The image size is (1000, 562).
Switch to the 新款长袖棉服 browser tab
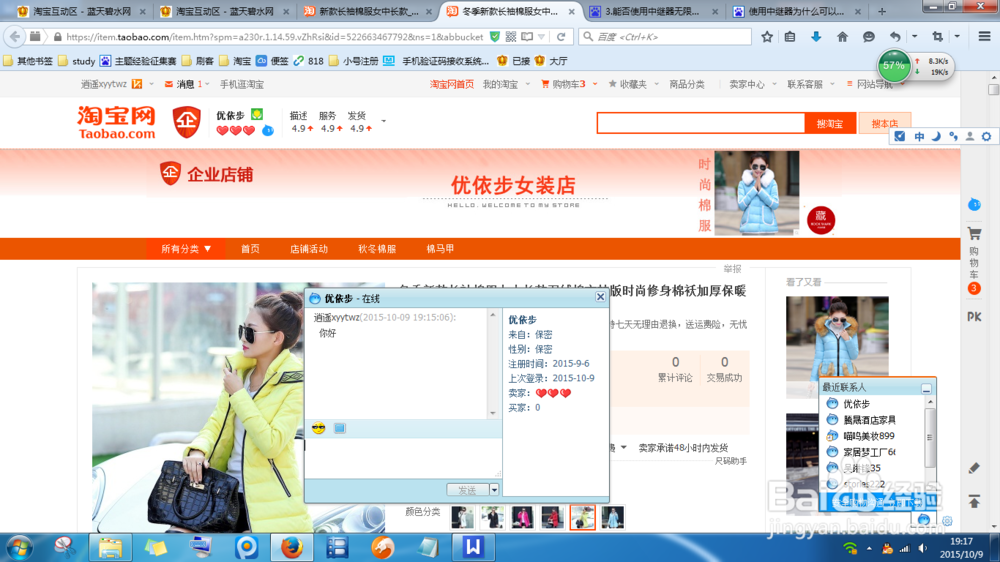(x=367, y=11)
